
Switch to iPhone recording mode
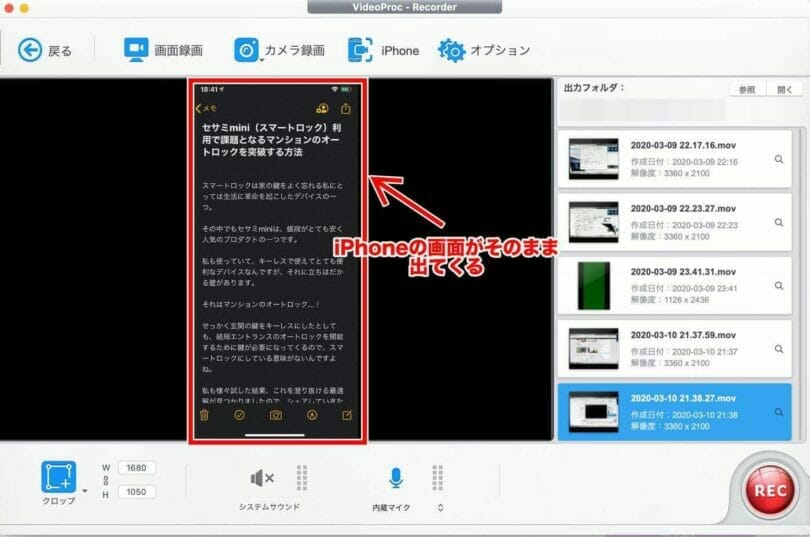(x=383, y=50)
